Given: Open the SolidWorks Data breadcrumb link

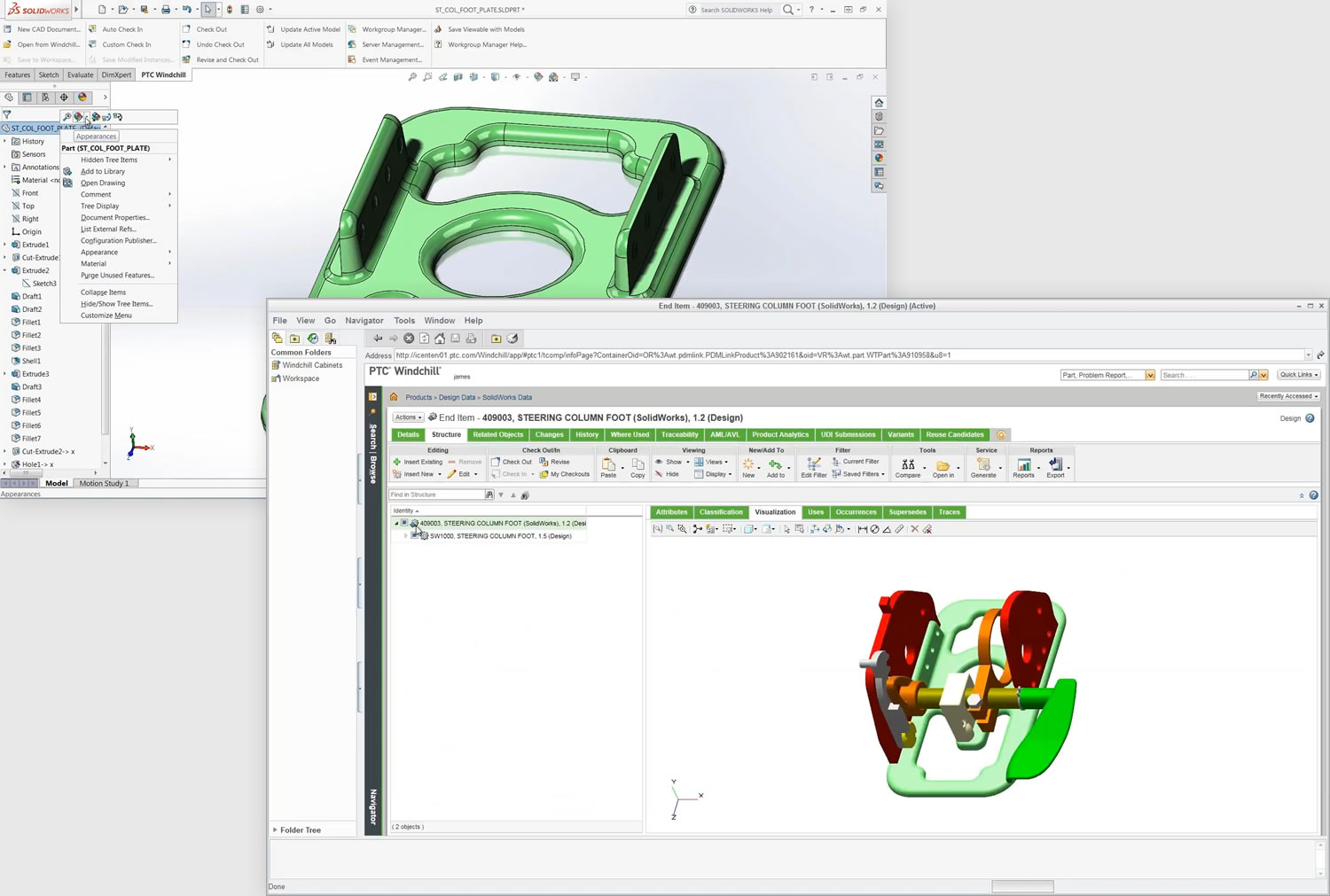Looking at the screenshot, I should 507,398.
